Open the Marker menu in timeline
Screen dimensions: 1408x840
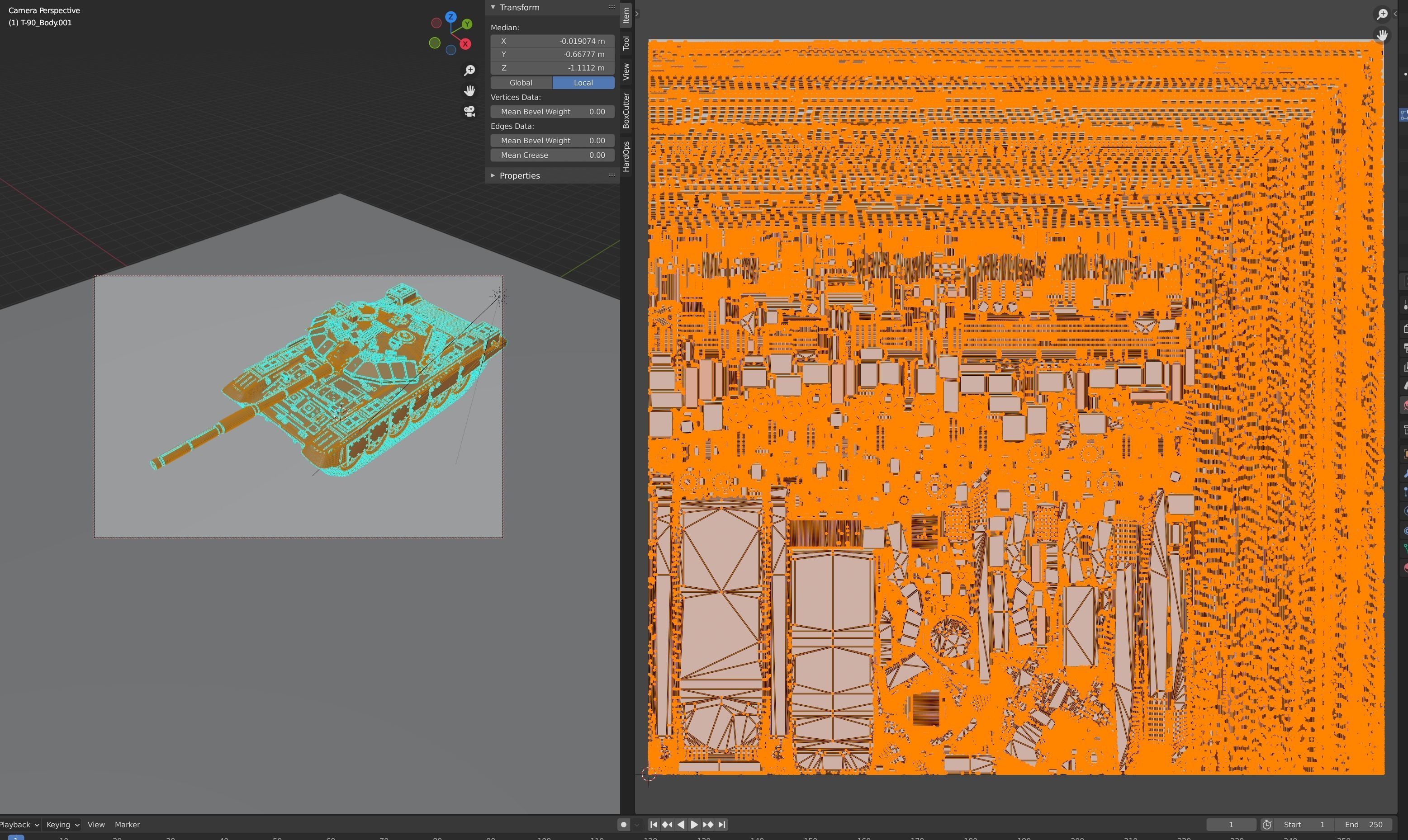(127, 825)
